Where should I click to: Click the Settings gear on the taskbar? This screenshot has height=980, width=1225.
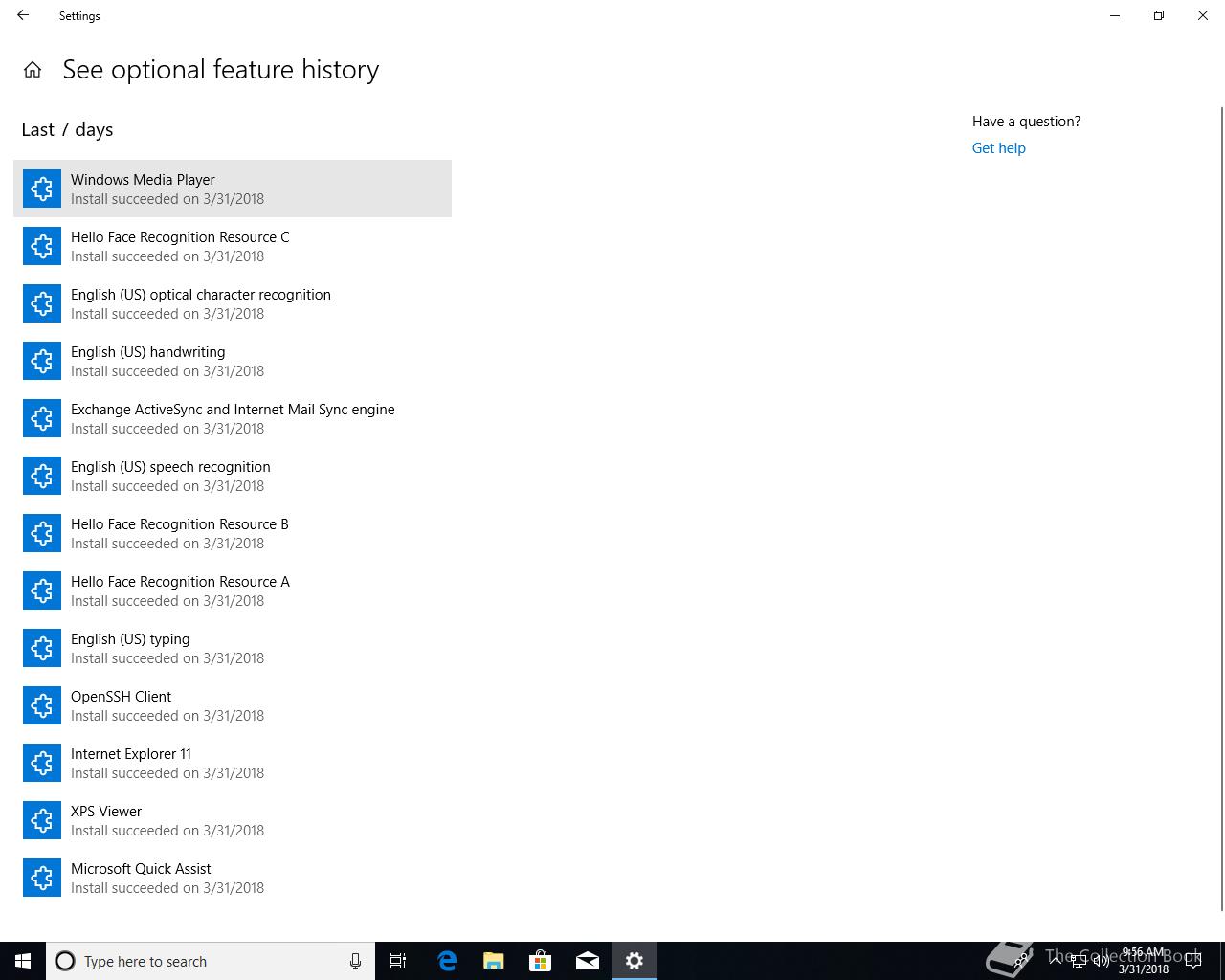pyautogui.click(x=634, y=961)
